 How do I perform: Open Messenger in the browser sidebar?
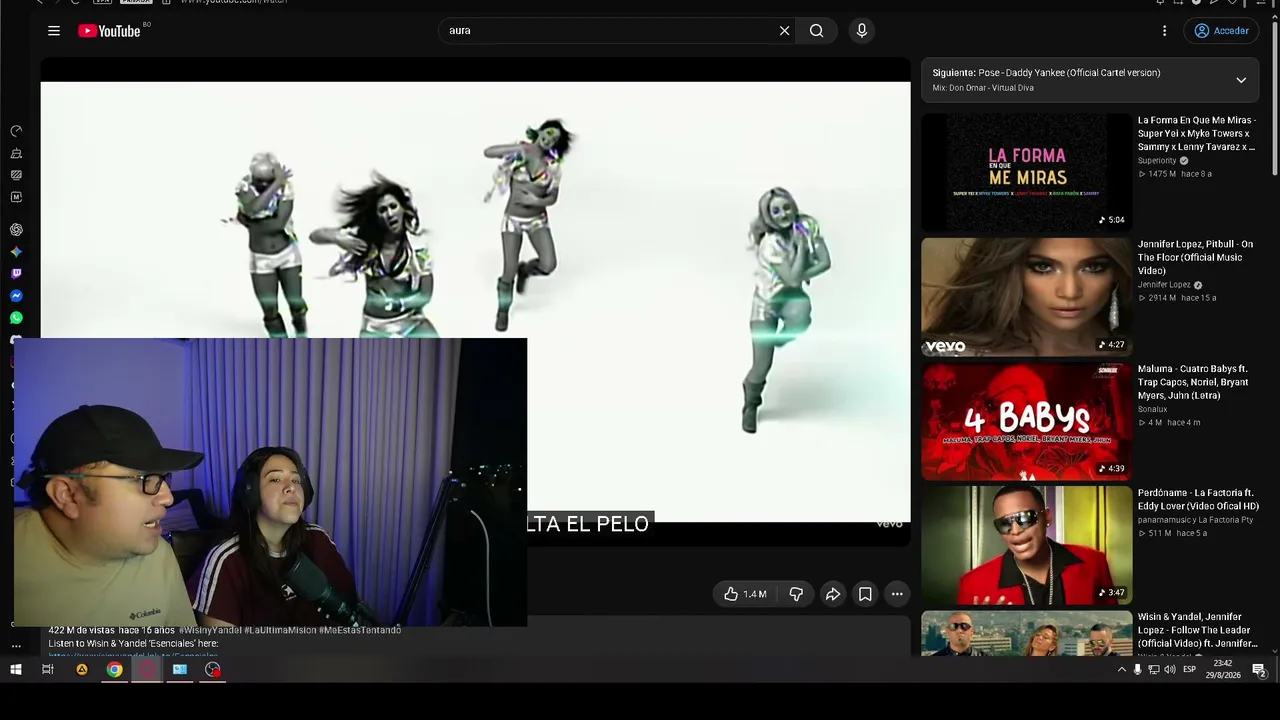[x=16, y=296]
